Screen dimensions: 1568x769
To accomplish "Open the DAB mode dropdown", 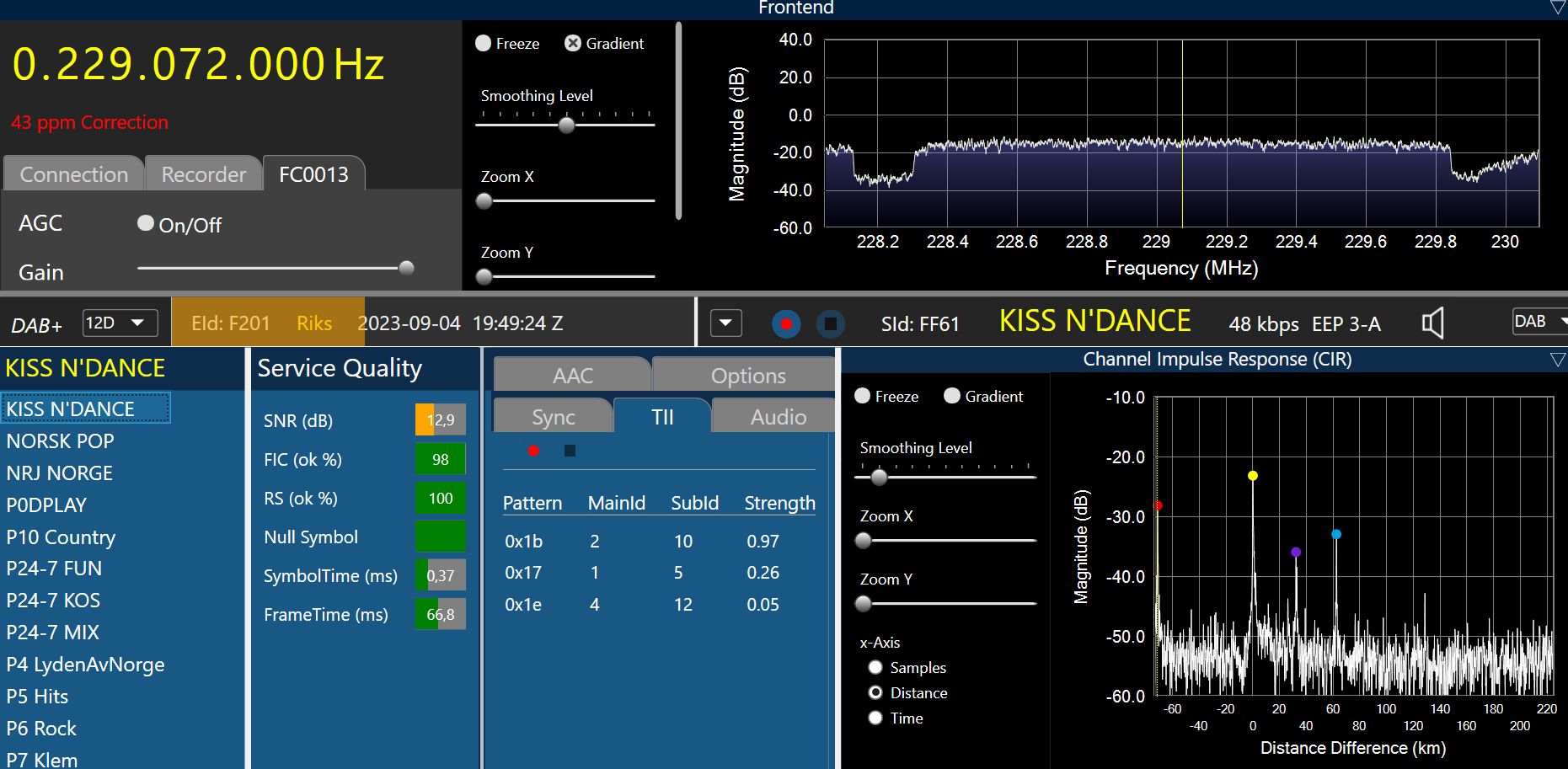I will (1539, 322).
